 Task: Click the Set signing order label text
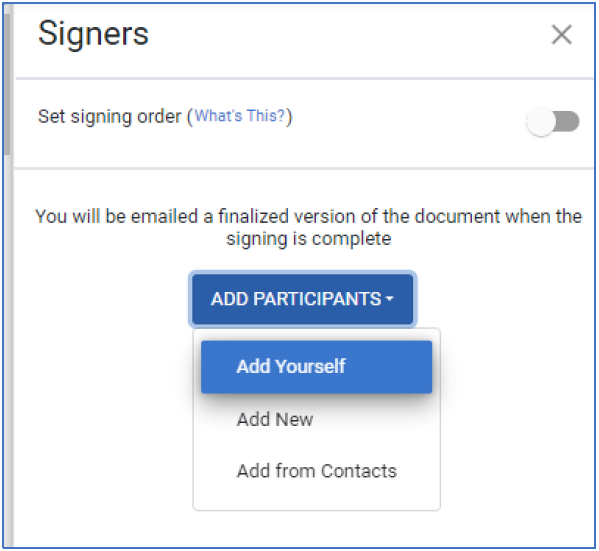point(110,116)
